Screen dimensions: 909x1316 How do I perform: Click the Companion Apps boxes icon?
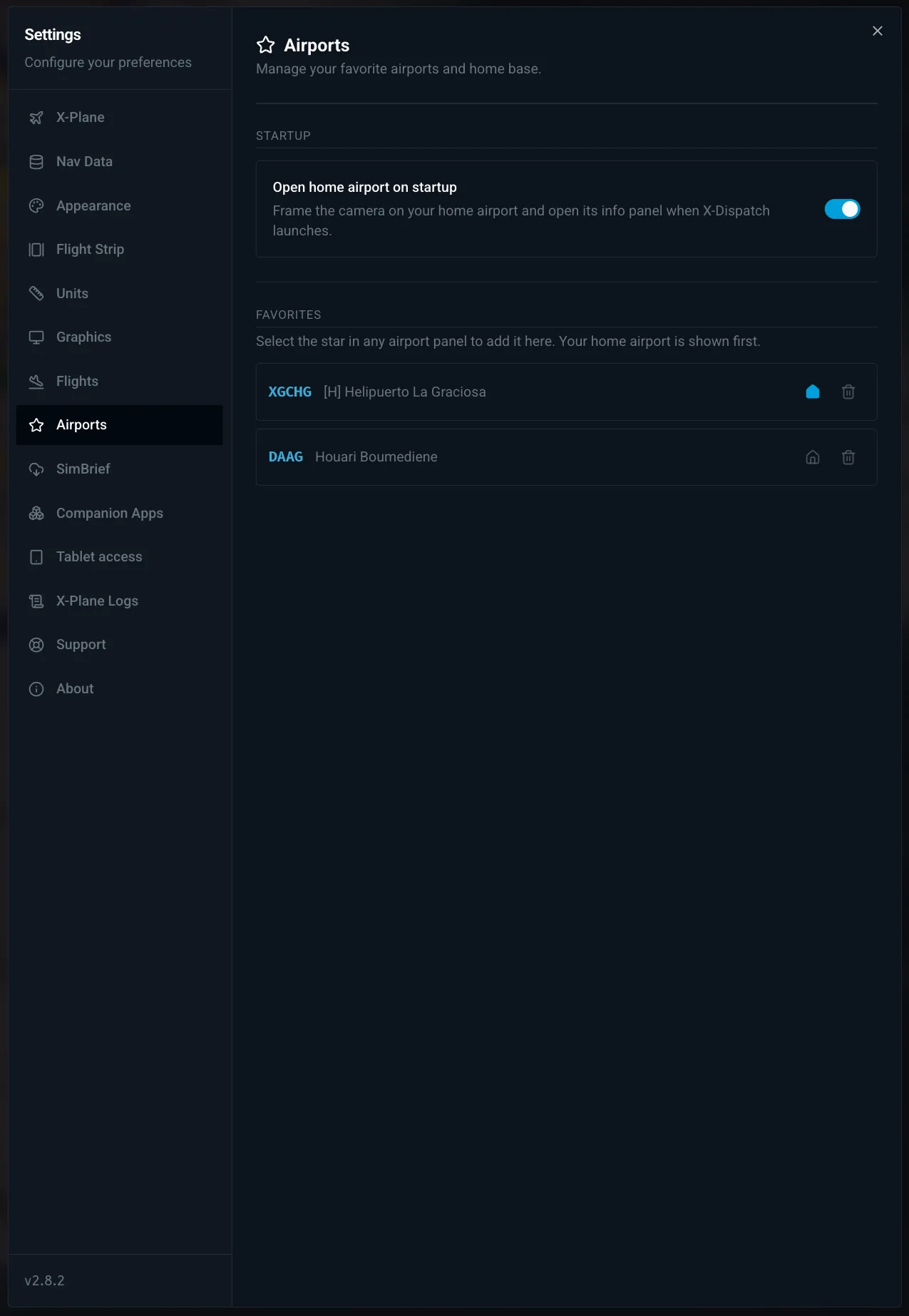pos(36,514)
